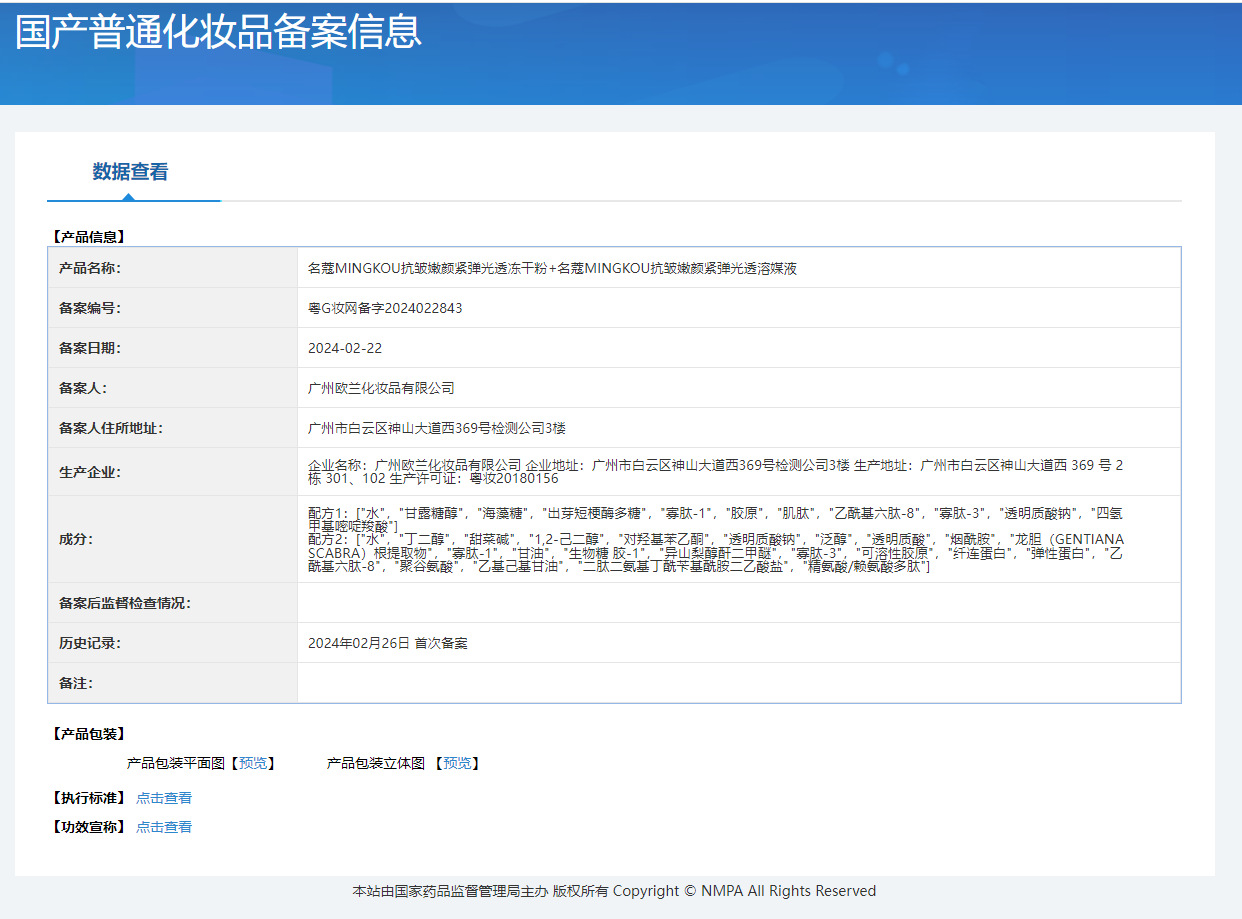Click the 产品包装立体图 label
1242x919 pixels.
(x=376, y=763)
